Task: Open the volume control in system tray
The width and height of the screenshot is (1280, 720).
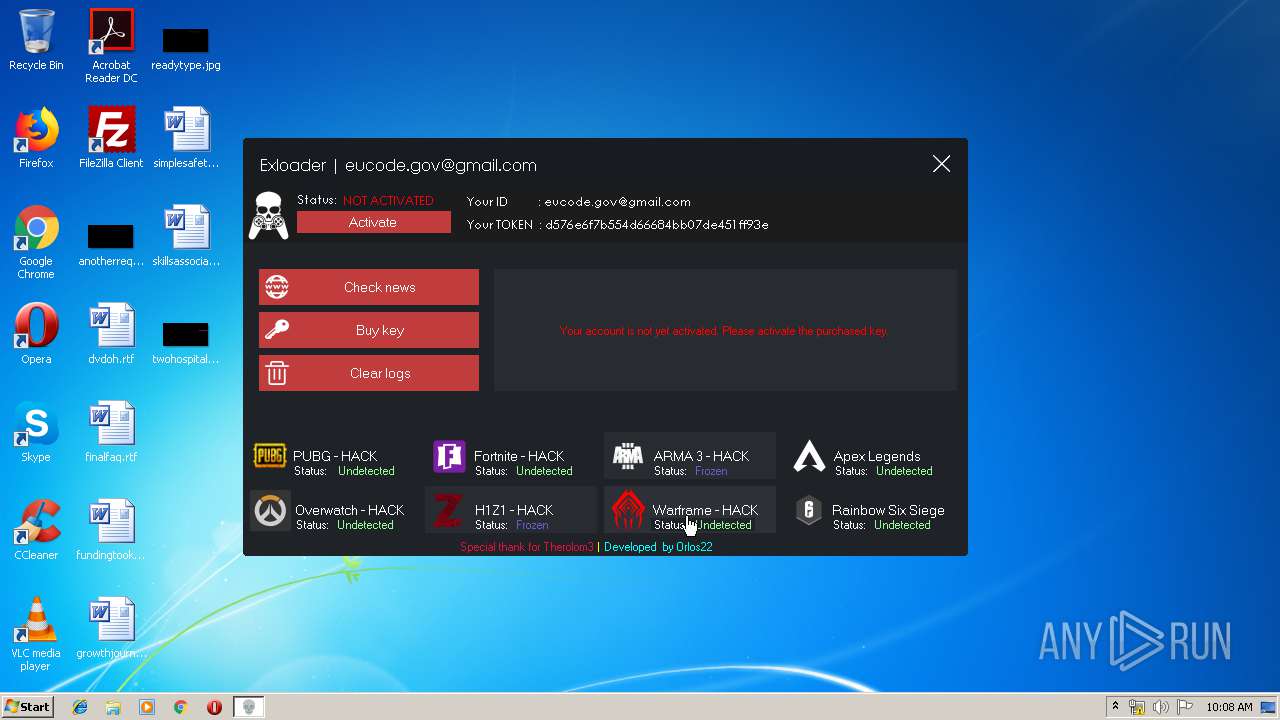Action: (x=1161, y=707)
